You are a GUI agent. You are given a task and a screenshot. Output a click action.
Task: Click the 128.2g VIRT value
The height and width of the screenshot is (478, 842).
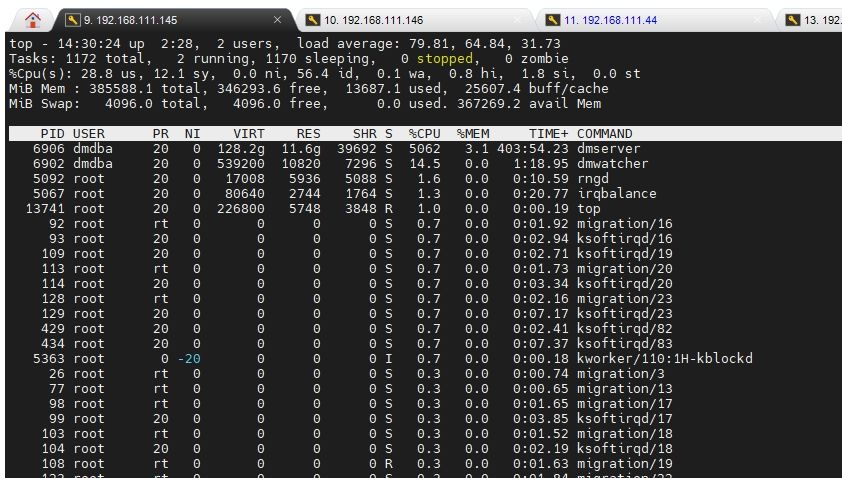tap(241, 149)
